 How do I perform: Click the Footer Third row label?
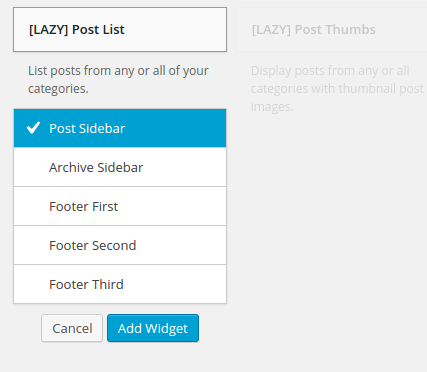tap(86, 284)
